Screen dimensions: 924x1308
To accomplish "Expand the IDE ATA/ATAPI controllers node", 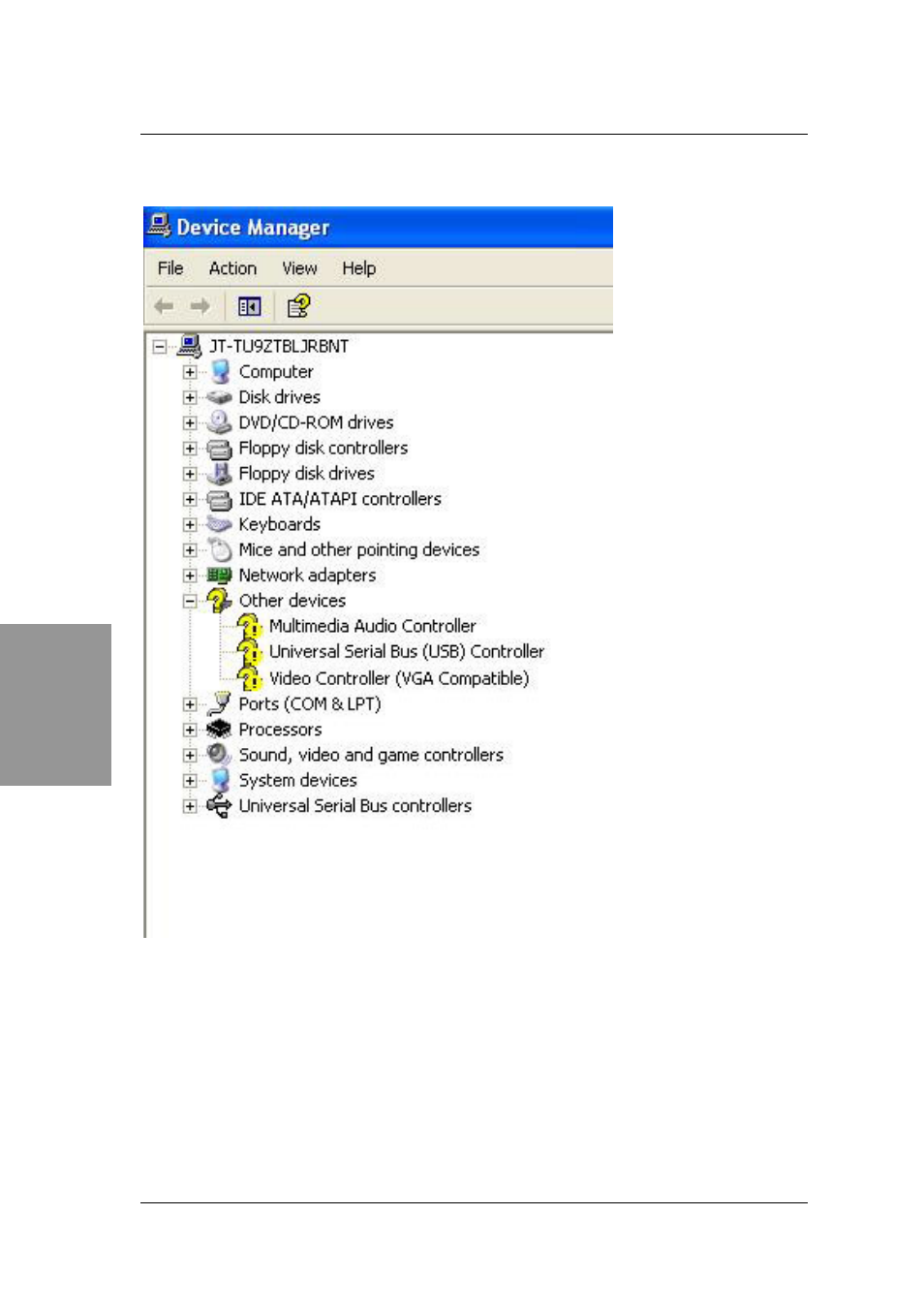I will [190, 499].
